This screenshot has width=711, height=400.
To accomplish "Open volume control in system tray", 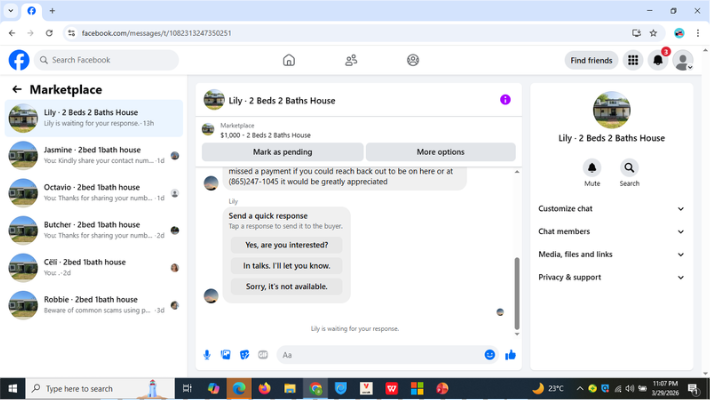I will pyautogui.click(x=630, y=389).
